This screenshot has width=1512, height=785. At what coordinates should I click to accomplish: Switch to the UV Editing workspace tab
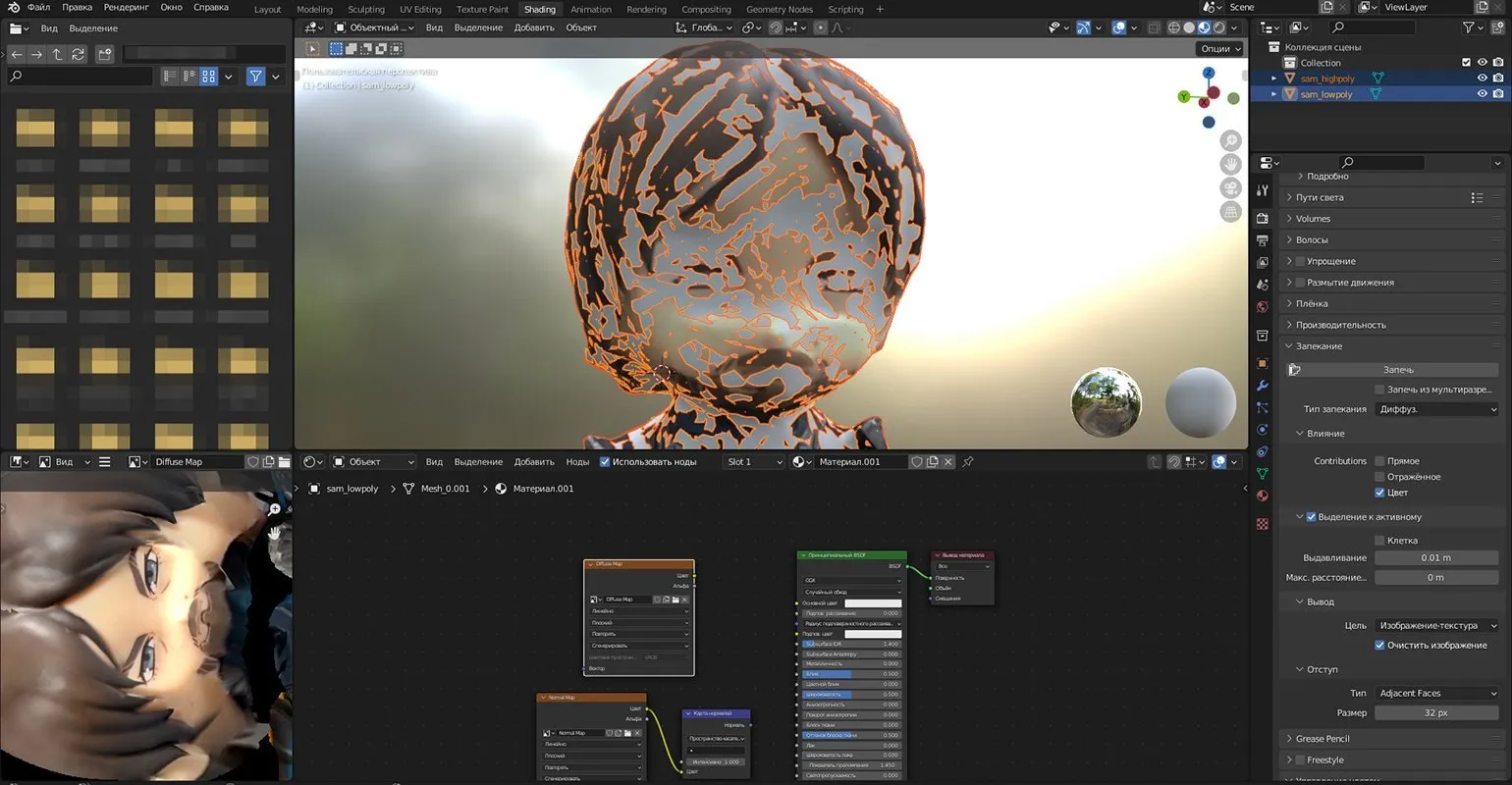(x=419, y=10)
